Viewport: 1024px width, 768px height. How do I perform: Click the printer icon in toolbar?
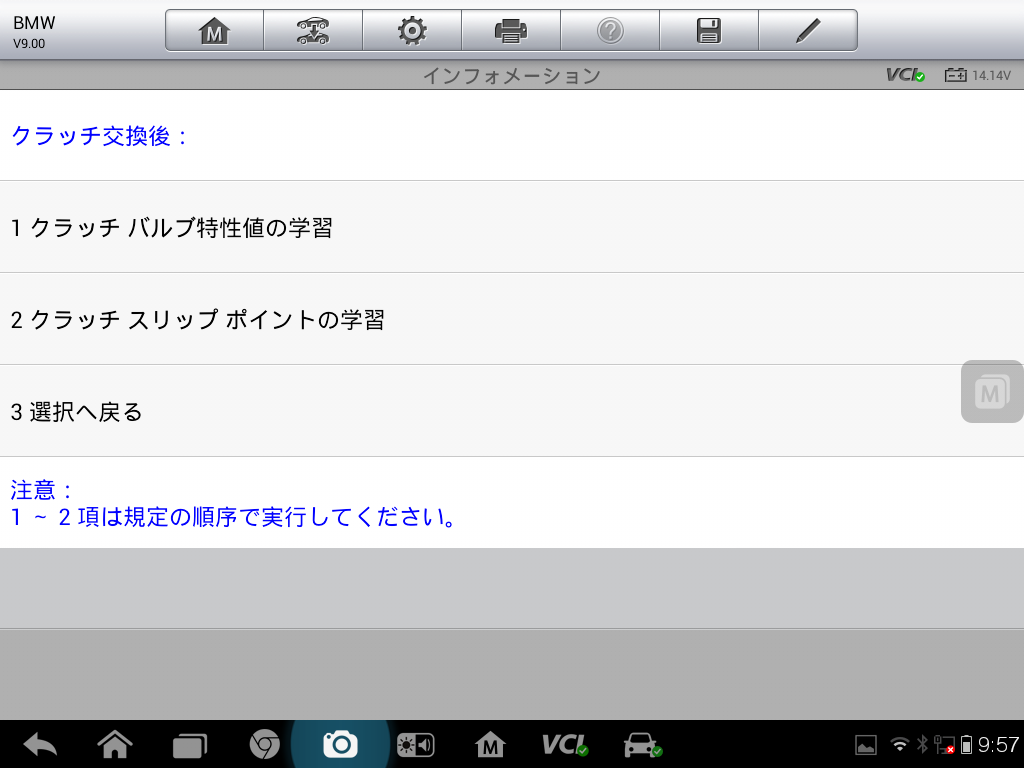510,31
